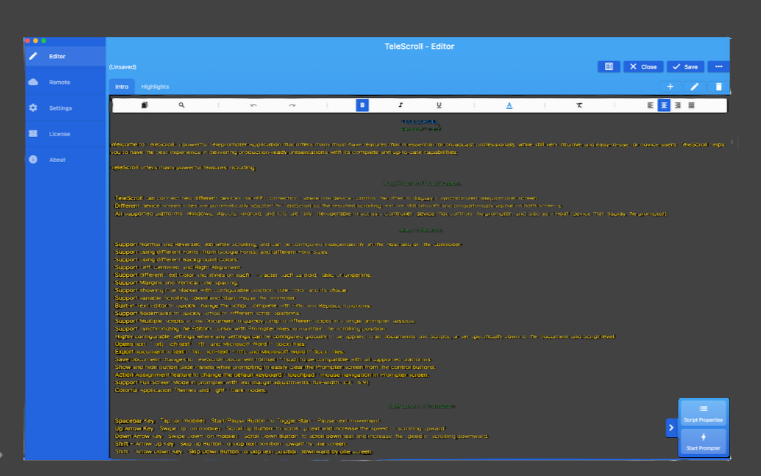Click the info icon next to About
This screenshot has height=476, width=761.
pyautogui.click(x=33, y=160)
